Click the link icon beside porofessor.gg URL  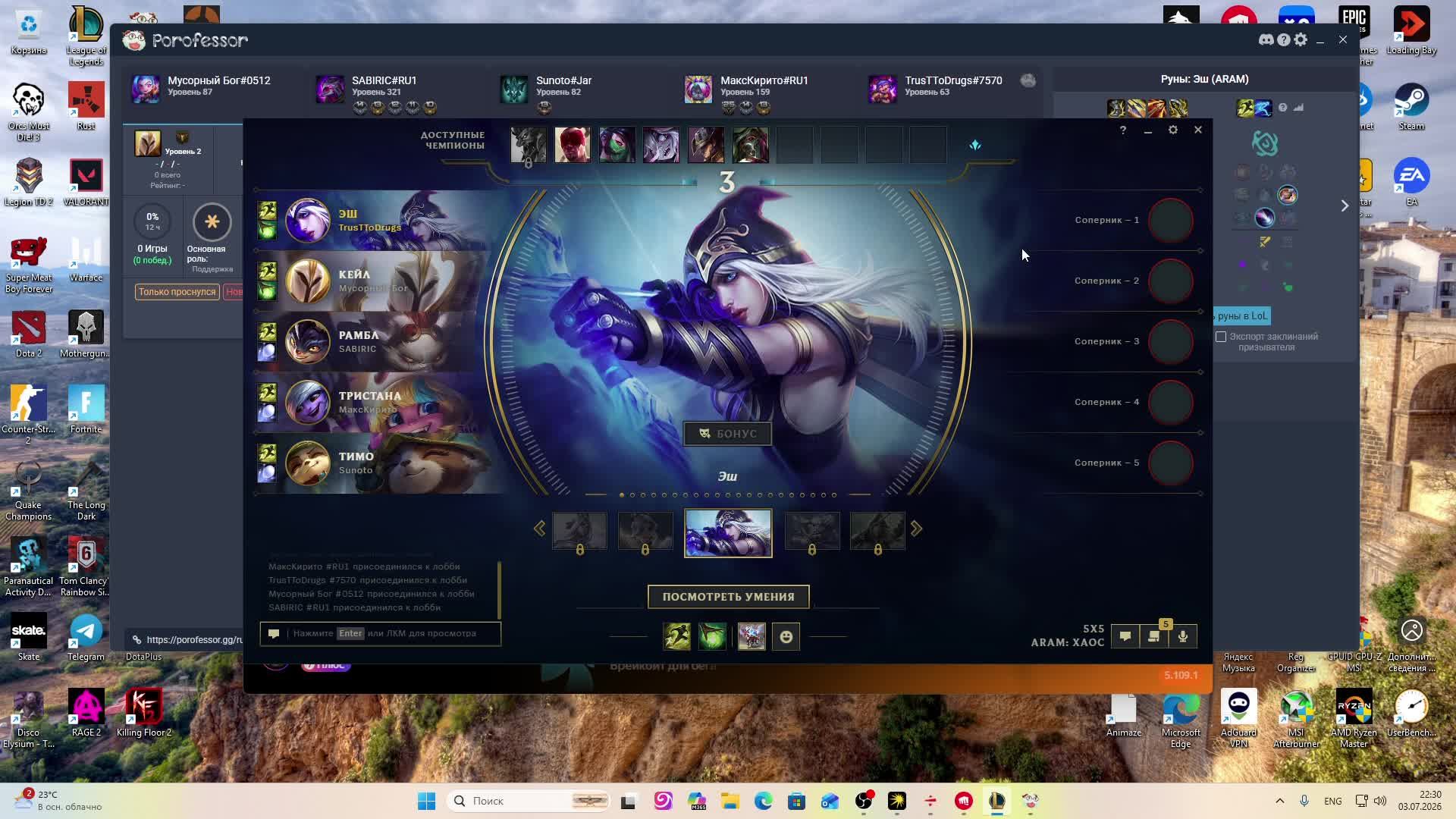136,640
